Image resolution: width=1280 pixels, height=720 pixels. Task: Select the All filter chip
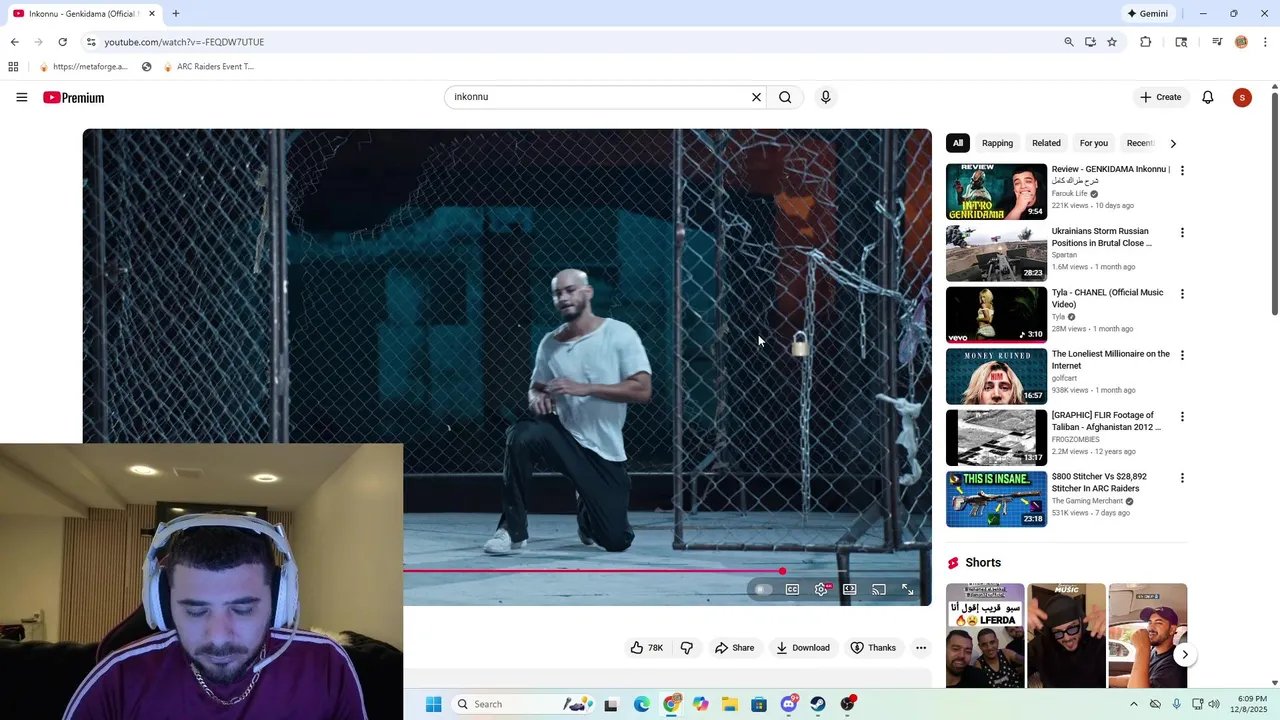tap(957, 143)
